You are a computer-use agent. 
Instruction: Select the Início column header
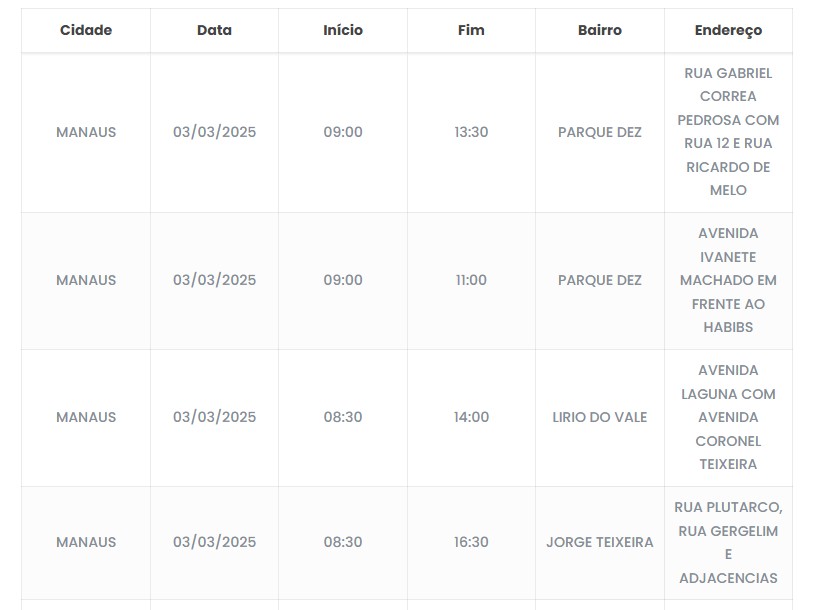[343, 30]
